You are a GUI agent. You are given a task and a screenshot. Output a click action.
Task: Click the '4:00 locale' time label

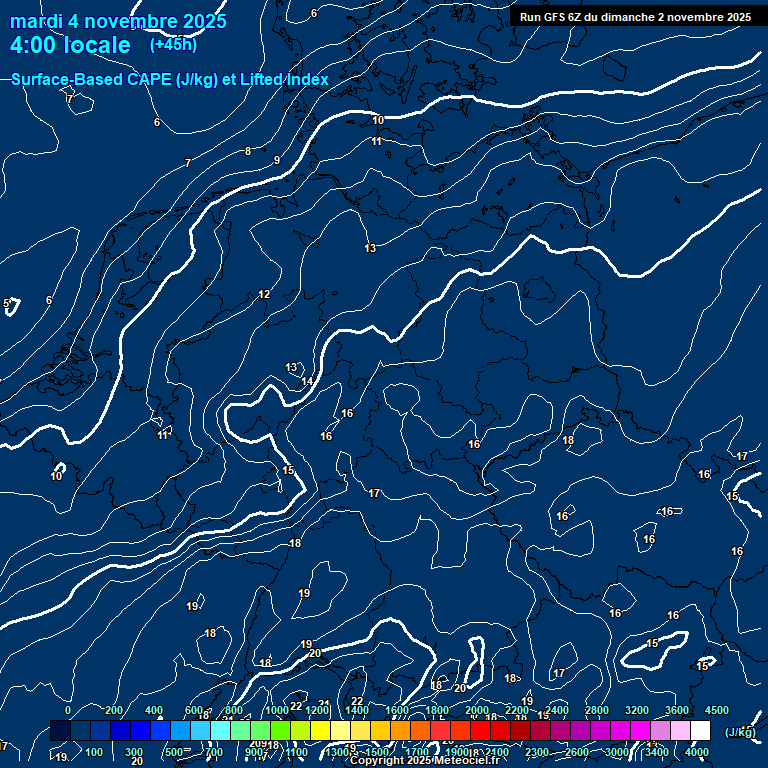coord(70,45)
